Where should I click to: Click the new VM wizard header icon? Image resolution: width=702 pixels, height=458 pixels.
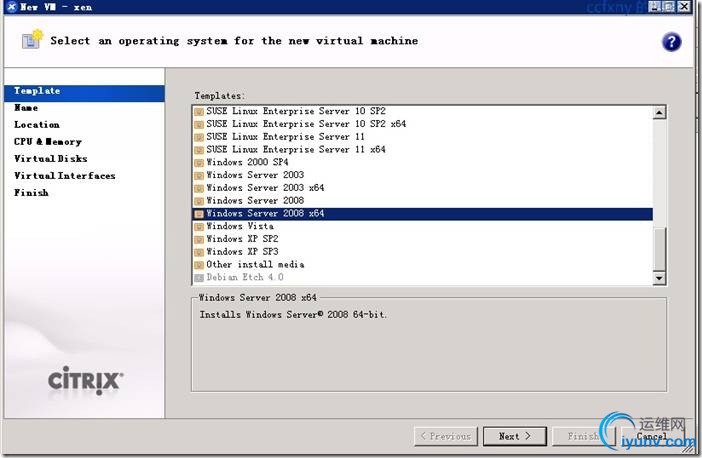click(32, 40)
